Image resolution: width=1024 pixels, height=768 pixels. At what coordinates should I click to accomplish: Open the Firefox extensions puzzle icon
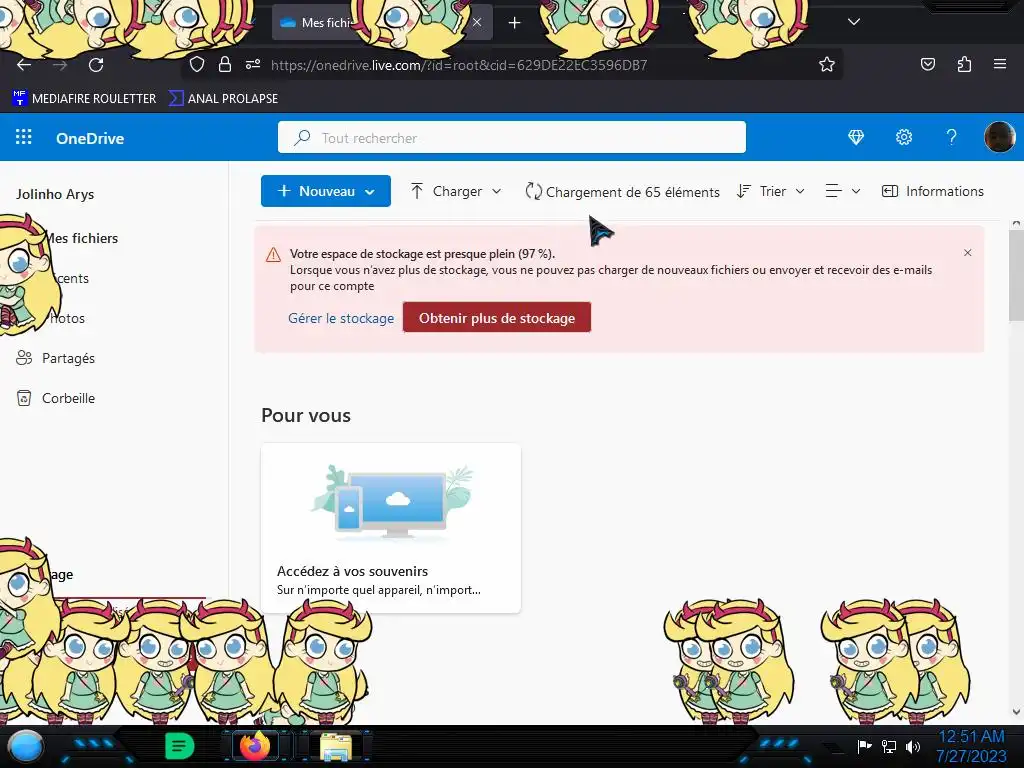click(x=964, y=65)
